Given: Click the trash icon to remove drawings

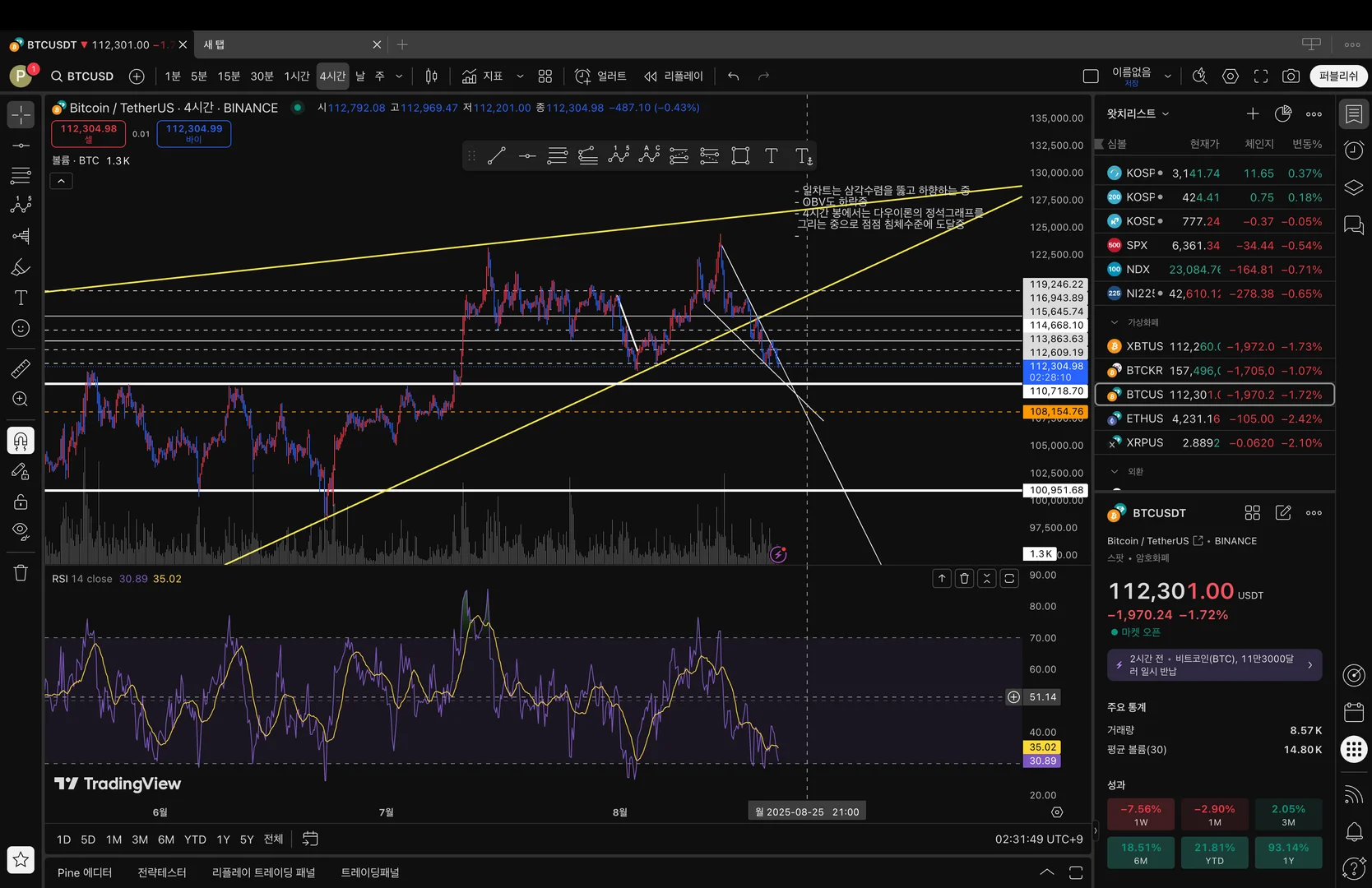Looking at the screenshot, I should pos(21,573).
